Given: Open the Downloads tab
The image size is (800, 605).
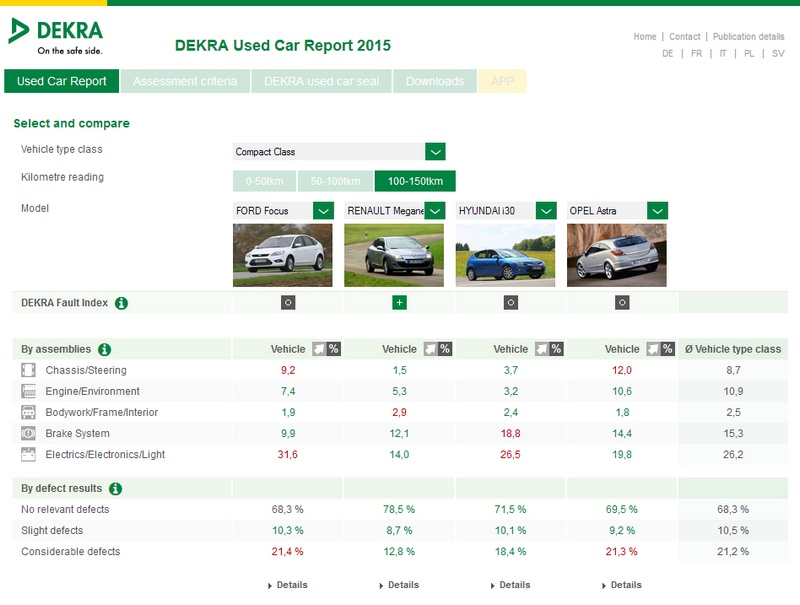Looking at the screenshot, I should 434,81.
